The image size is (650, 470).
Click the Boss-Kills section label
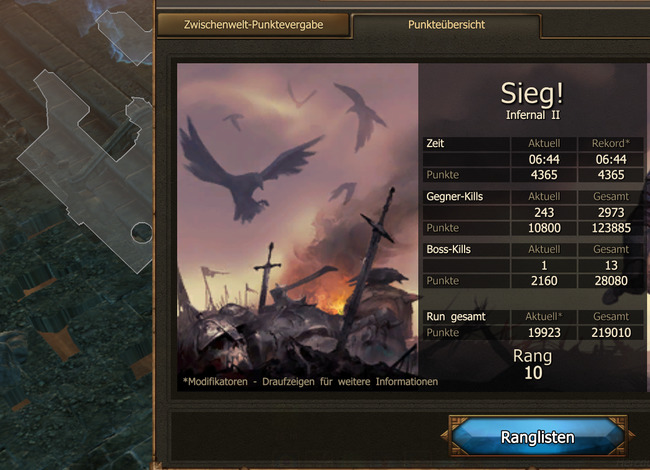(449, 250)
